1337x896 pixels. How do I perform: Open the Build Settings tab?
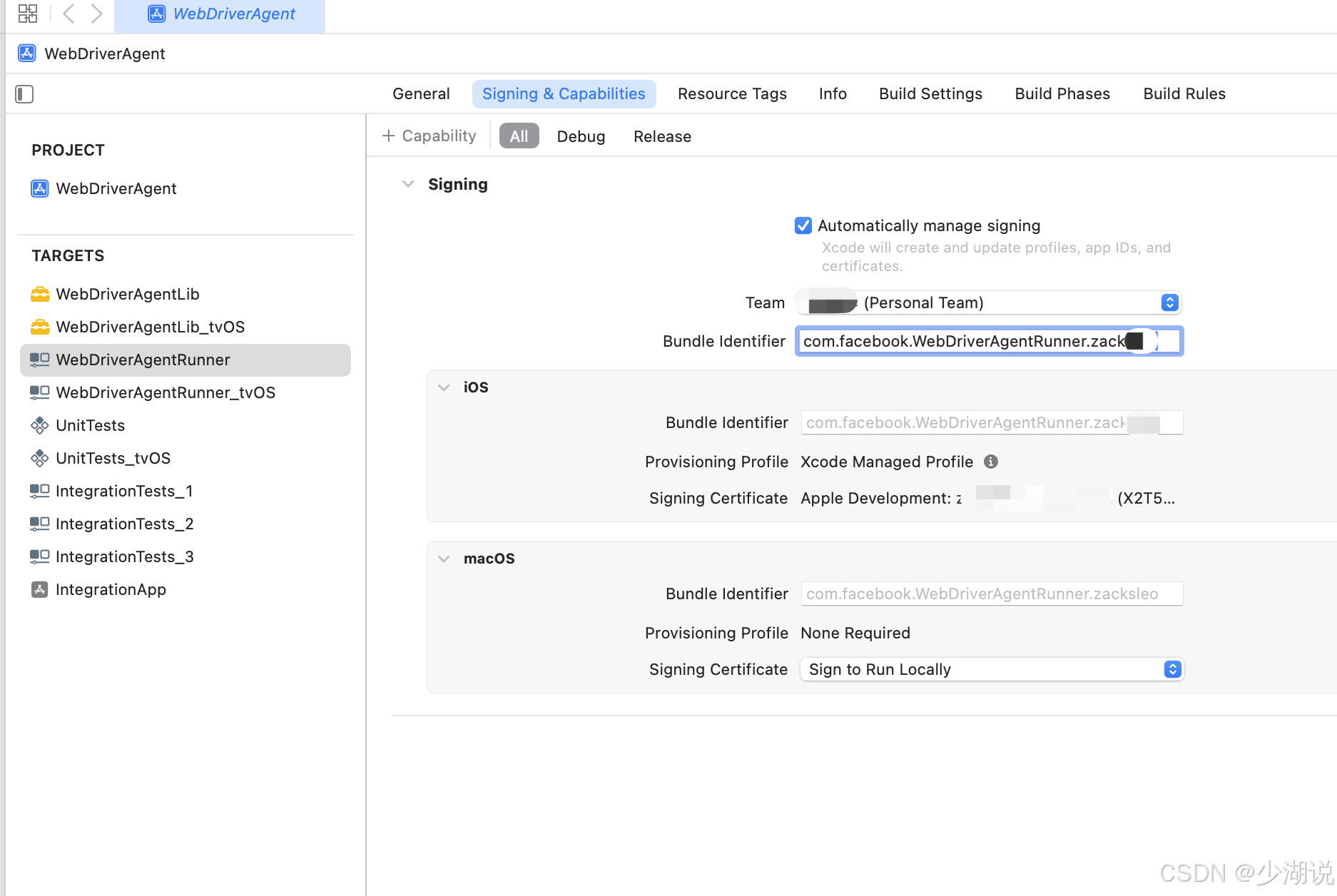[x=930, y=94]
